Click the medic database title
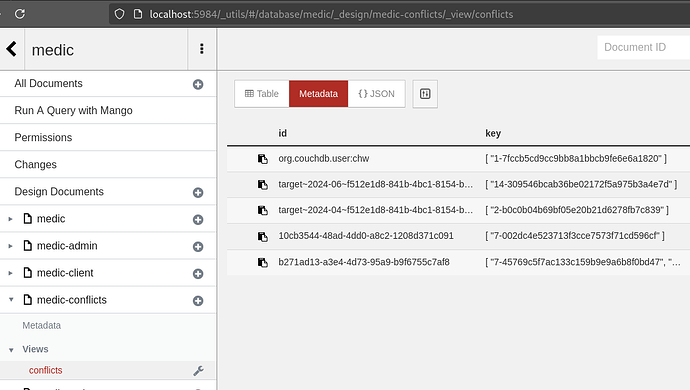This screenshot has height=390, width=690. 53,50
